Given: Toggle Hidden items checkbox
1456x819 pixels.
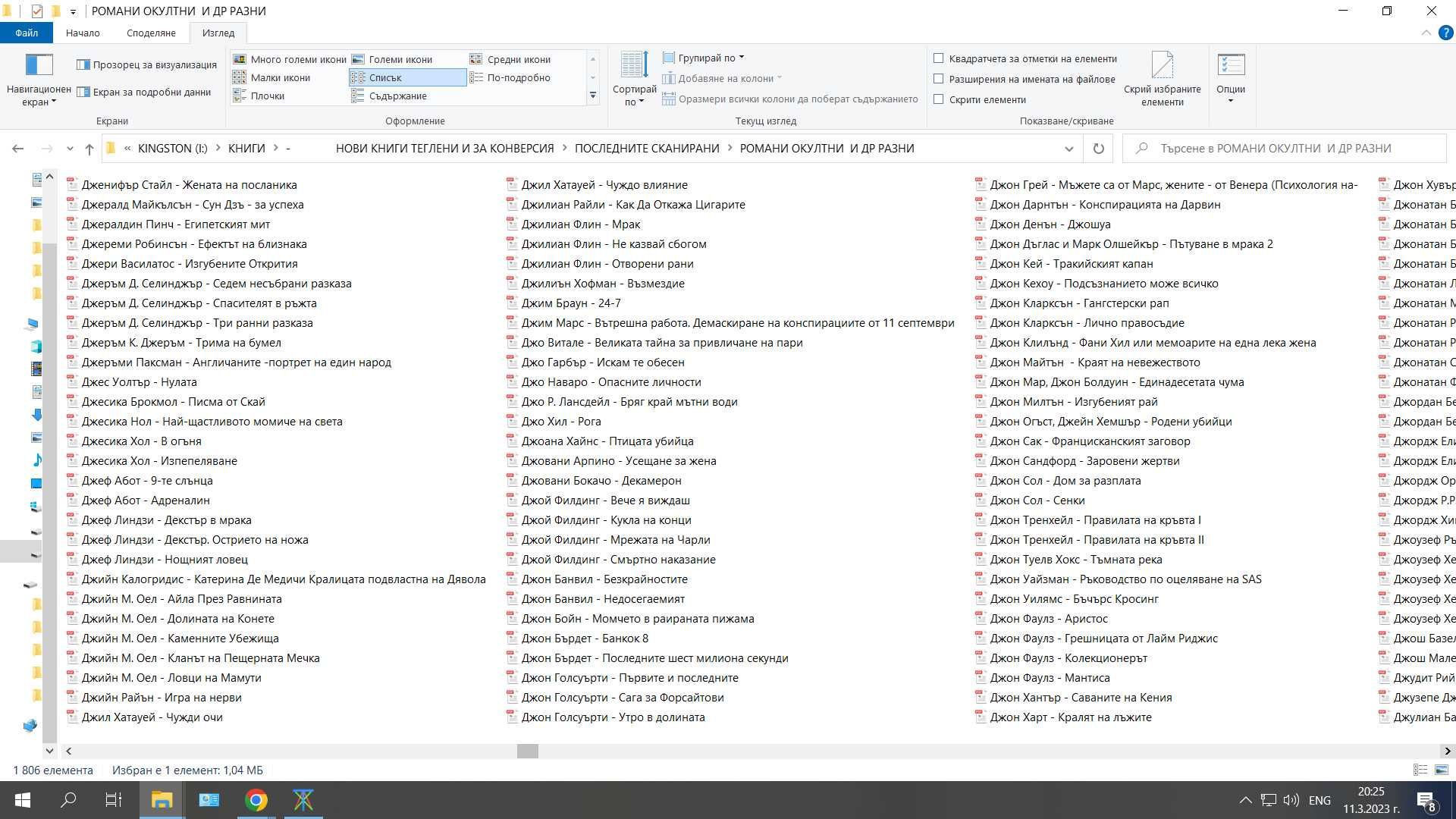Looking at the screenshot, I should pos(939,99).
